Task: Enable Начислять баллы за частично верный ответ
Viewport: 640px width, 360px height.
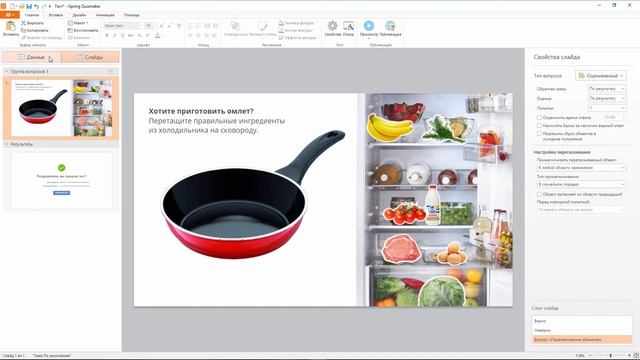Action: pyautogui.click(x=539, y=125)
